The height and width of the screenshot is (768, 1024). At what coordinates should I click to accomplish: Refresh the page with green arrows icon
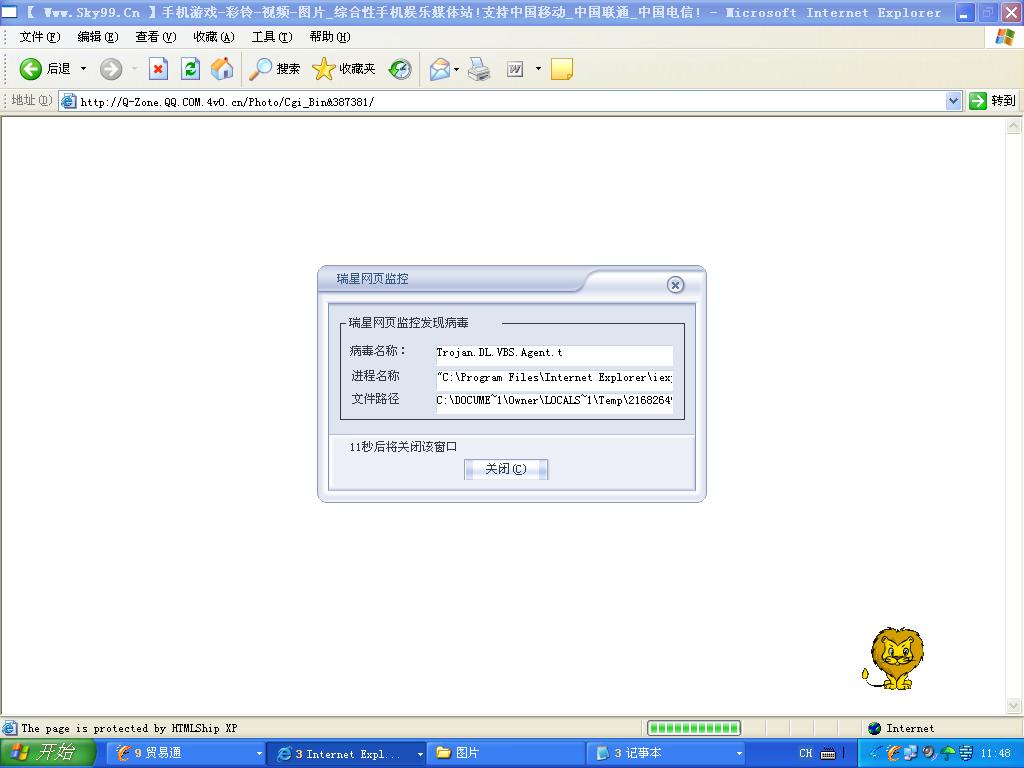click(190, 69)
